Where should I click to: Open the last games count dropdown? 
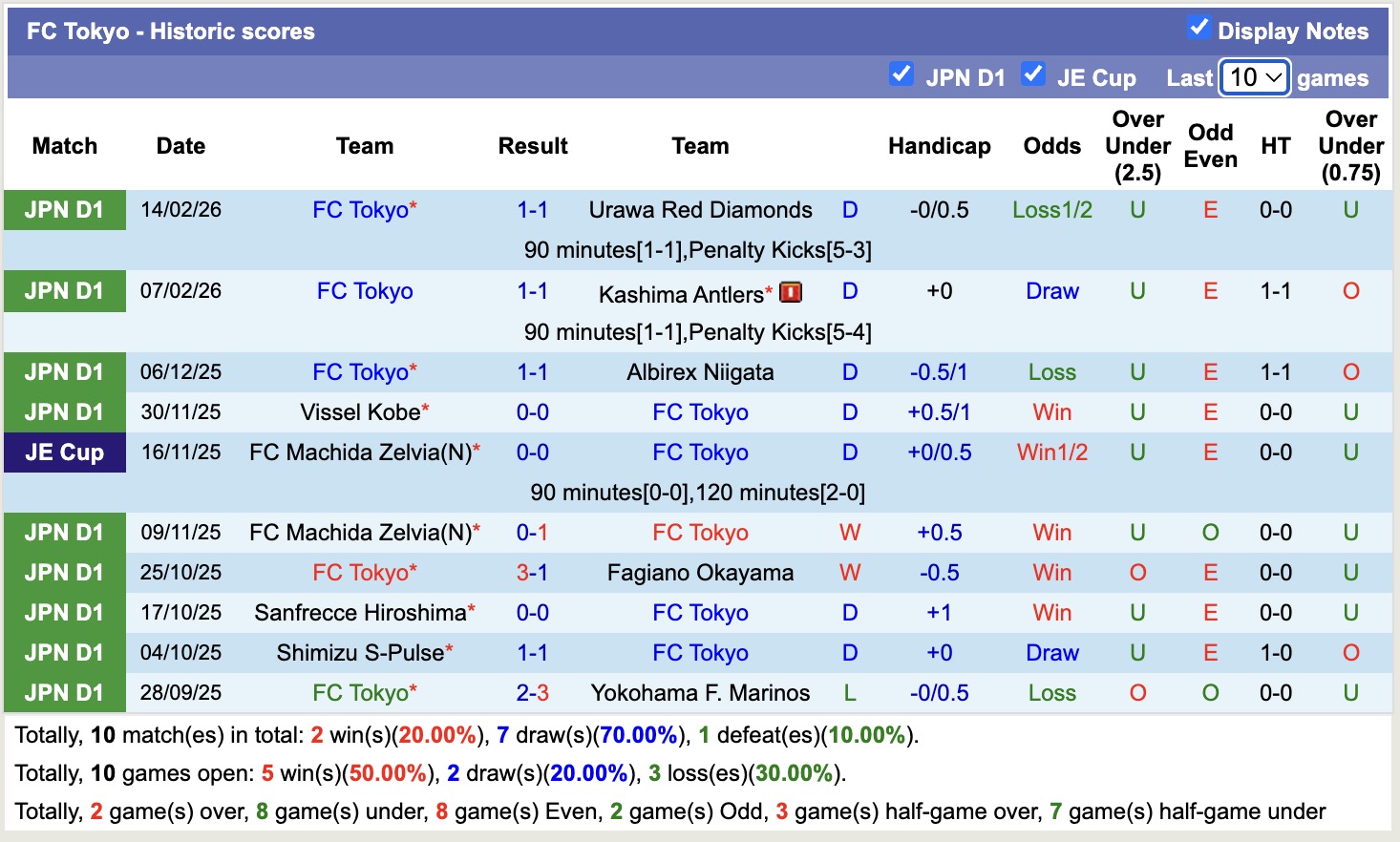[x=1254, y=77]
